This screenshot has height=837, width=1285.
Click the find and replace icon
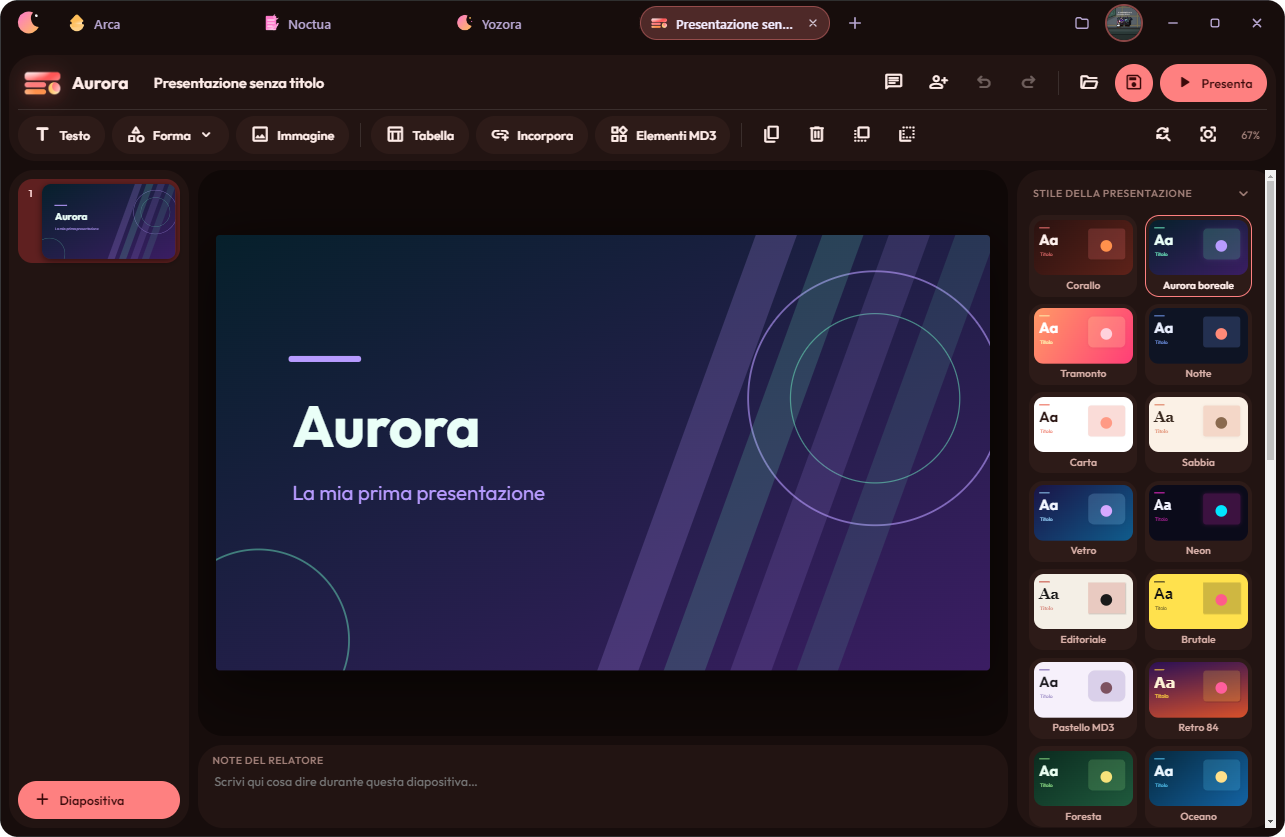[1163, 134]
